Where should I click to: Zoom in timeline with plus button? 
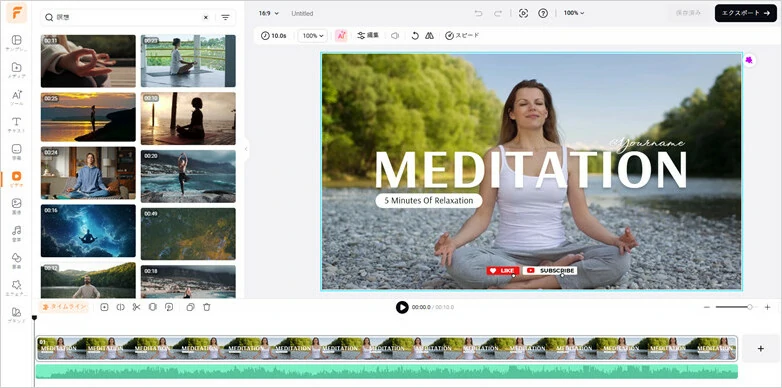(x=768, y=307)
